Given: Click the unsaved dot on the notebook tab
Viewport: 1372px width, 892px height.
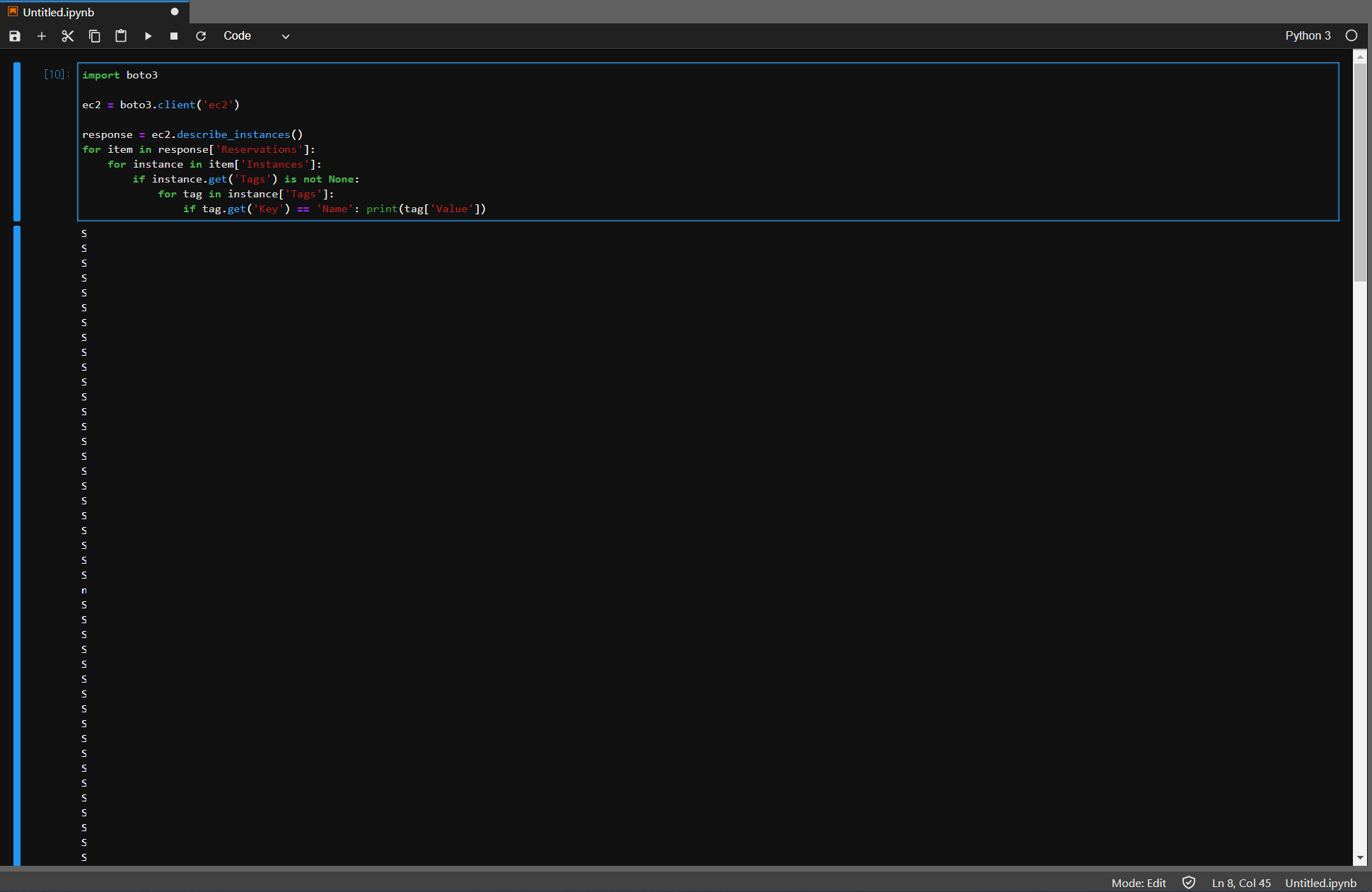Looking at the screenshot, I should [x=175, y=12].
